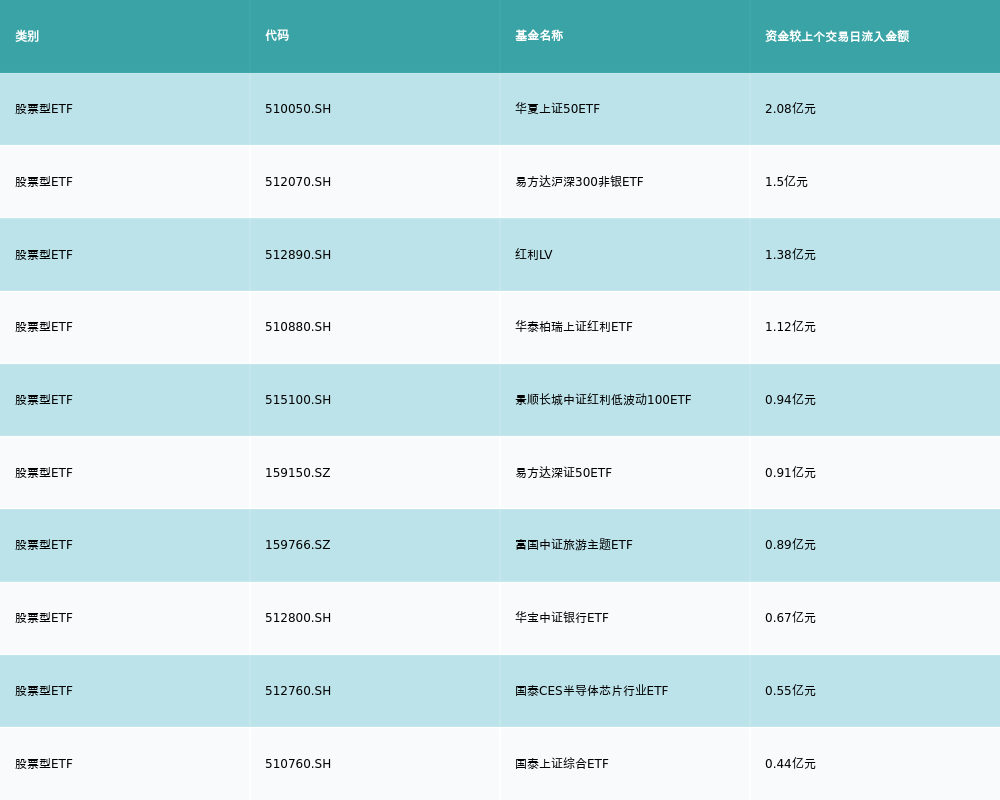The height and width of the screenshot is (800, 1000).
Task: Click 股票型ETF in the 515100.SH row
Action: click(44, 400)
